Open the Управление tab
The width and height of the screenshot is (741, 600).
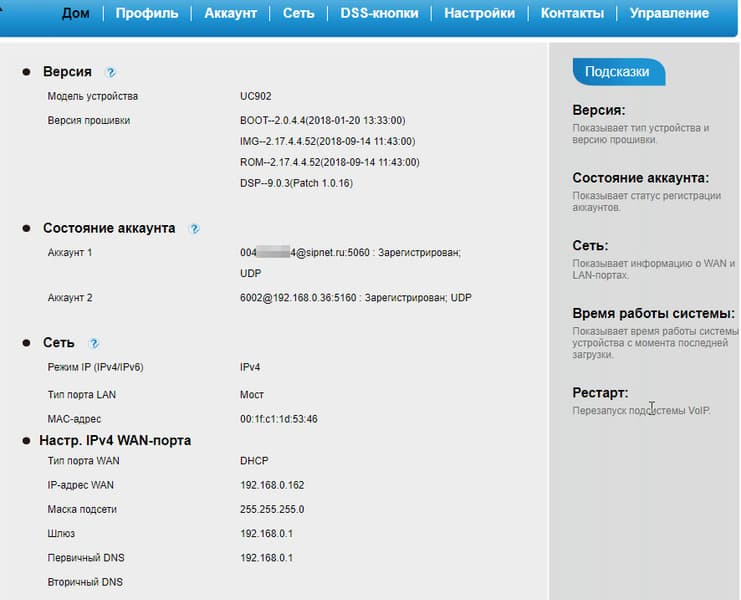669,13
